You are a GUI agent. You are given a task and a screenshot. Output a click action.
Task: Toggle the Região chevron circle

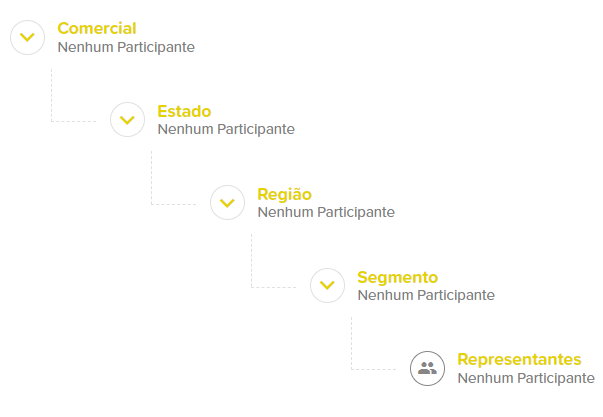point(227,203)
